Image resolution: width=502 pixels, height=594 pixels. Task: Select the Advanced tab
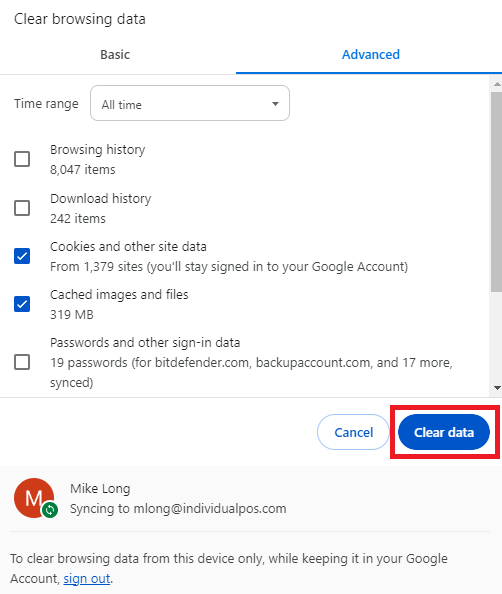coord(371,55)
